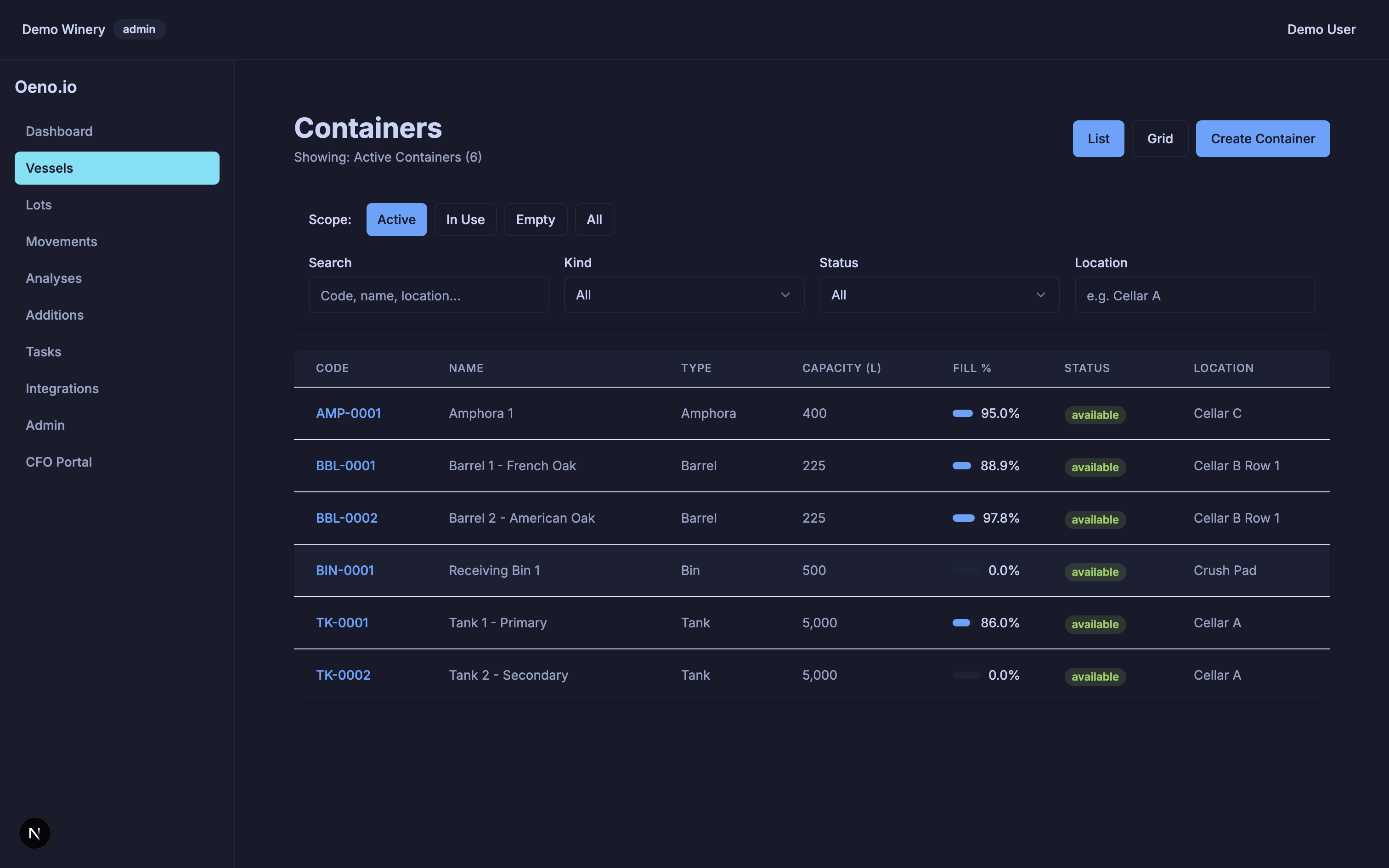Click 'Cellar C' location cell

point(1217,413)
